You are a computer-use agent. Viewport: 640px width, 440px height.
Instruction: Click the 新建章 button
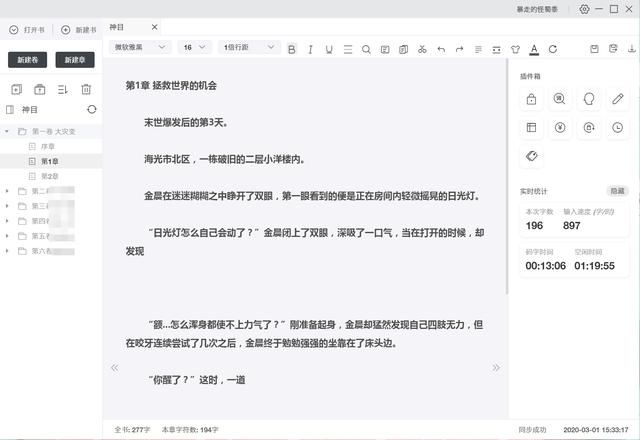coord(75,60)
